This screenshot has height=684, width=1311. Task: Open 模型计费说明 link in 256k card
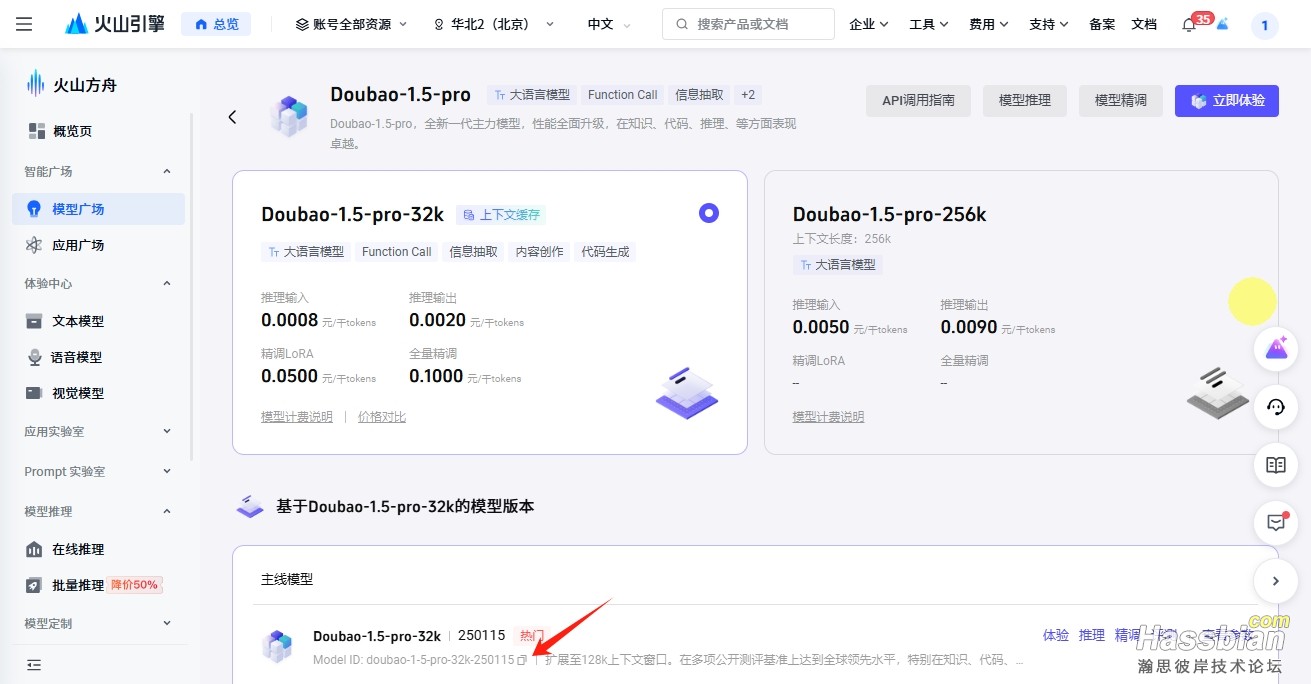(828, 417)
